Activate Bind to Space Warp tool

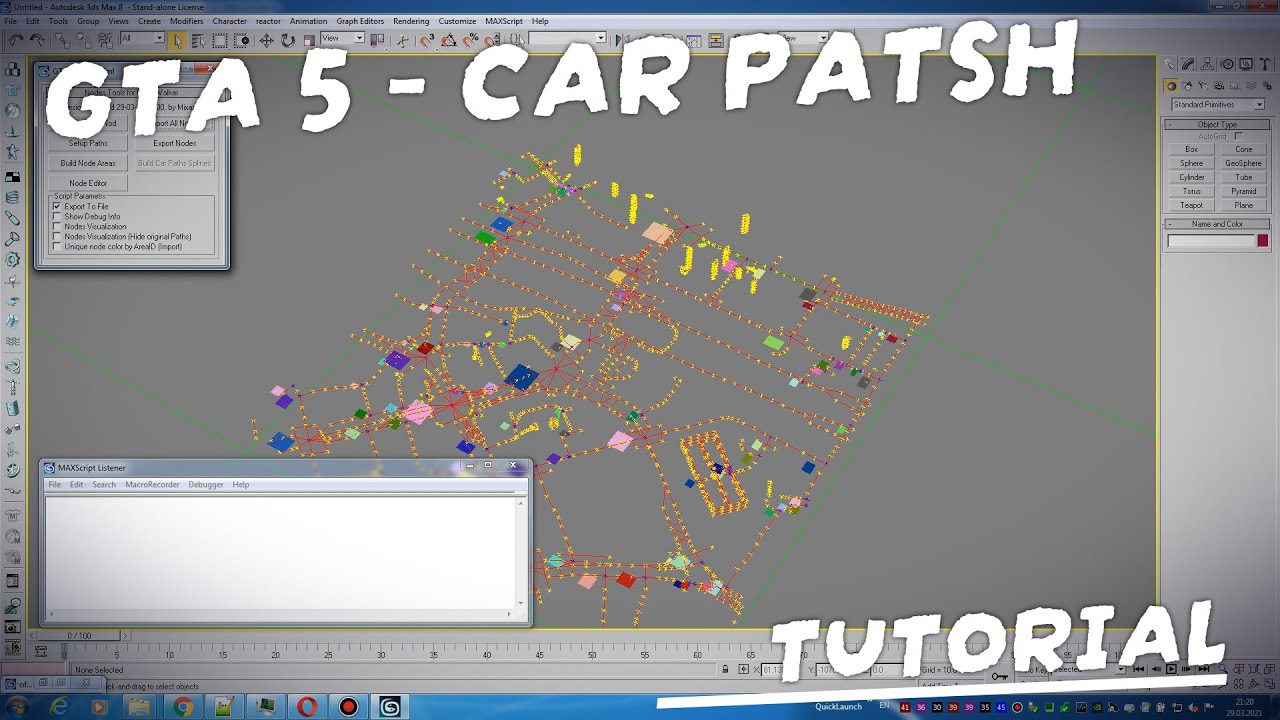point(104,40)
